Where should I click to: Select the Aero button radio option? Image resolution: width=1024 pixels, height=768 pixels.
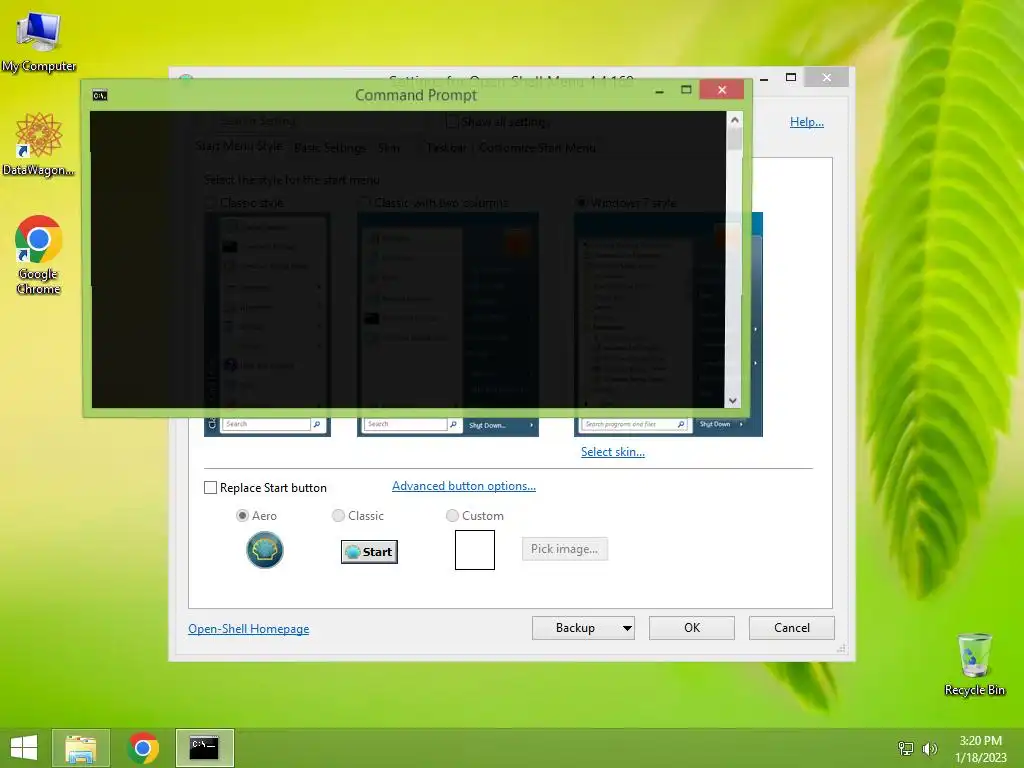point(242,516)
